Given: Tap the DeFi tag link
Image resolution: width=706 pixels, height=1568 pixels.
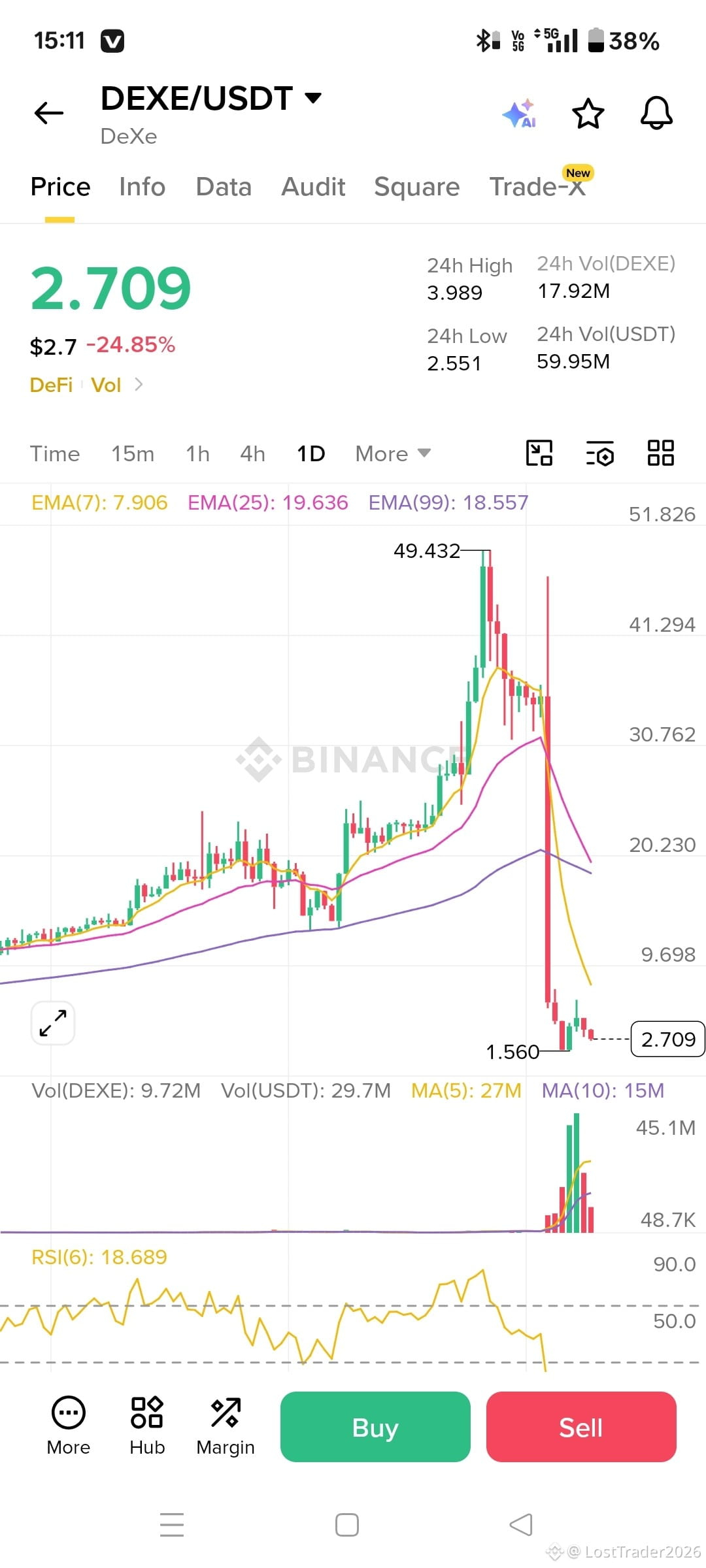Looking at the screenshot, I should tap(51, 385).
